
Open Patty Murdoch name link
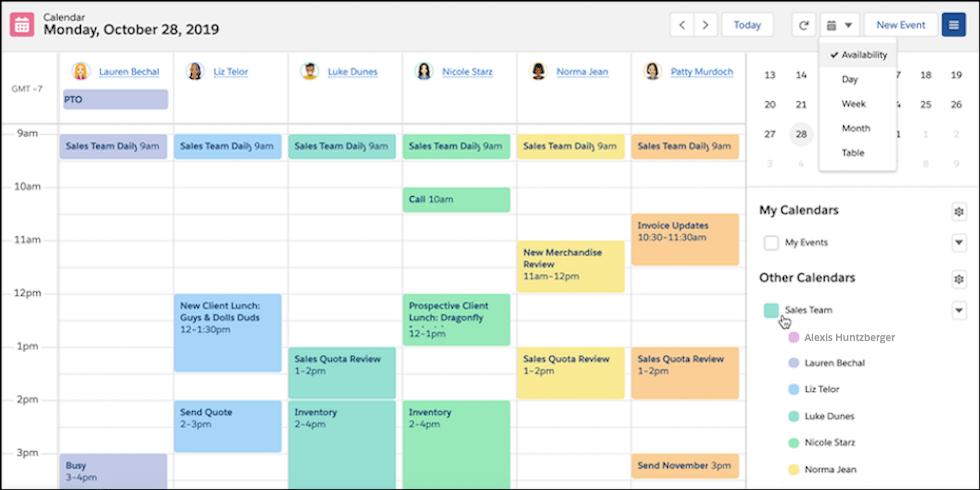point(702,72)
